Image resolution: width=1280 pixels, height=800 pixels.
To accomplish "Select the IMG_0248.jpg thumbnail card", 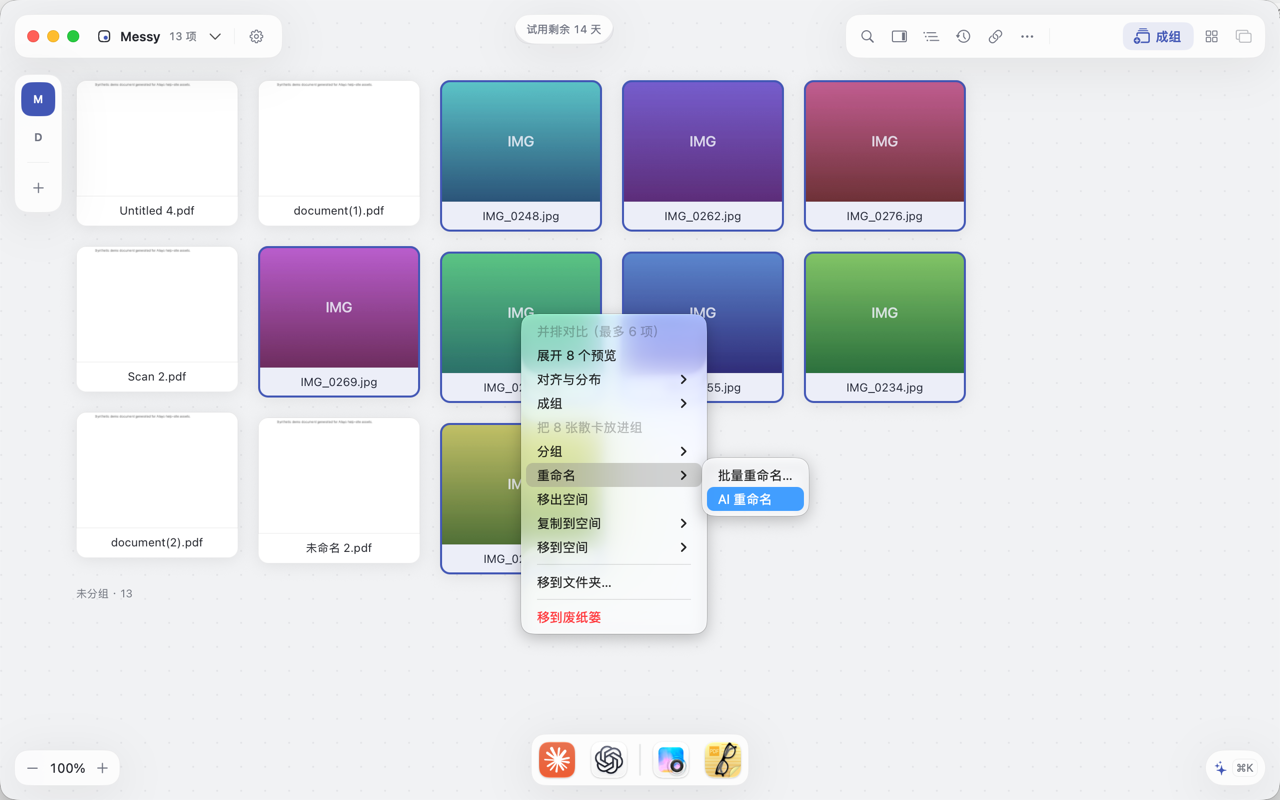I will (x=521, y=156).
